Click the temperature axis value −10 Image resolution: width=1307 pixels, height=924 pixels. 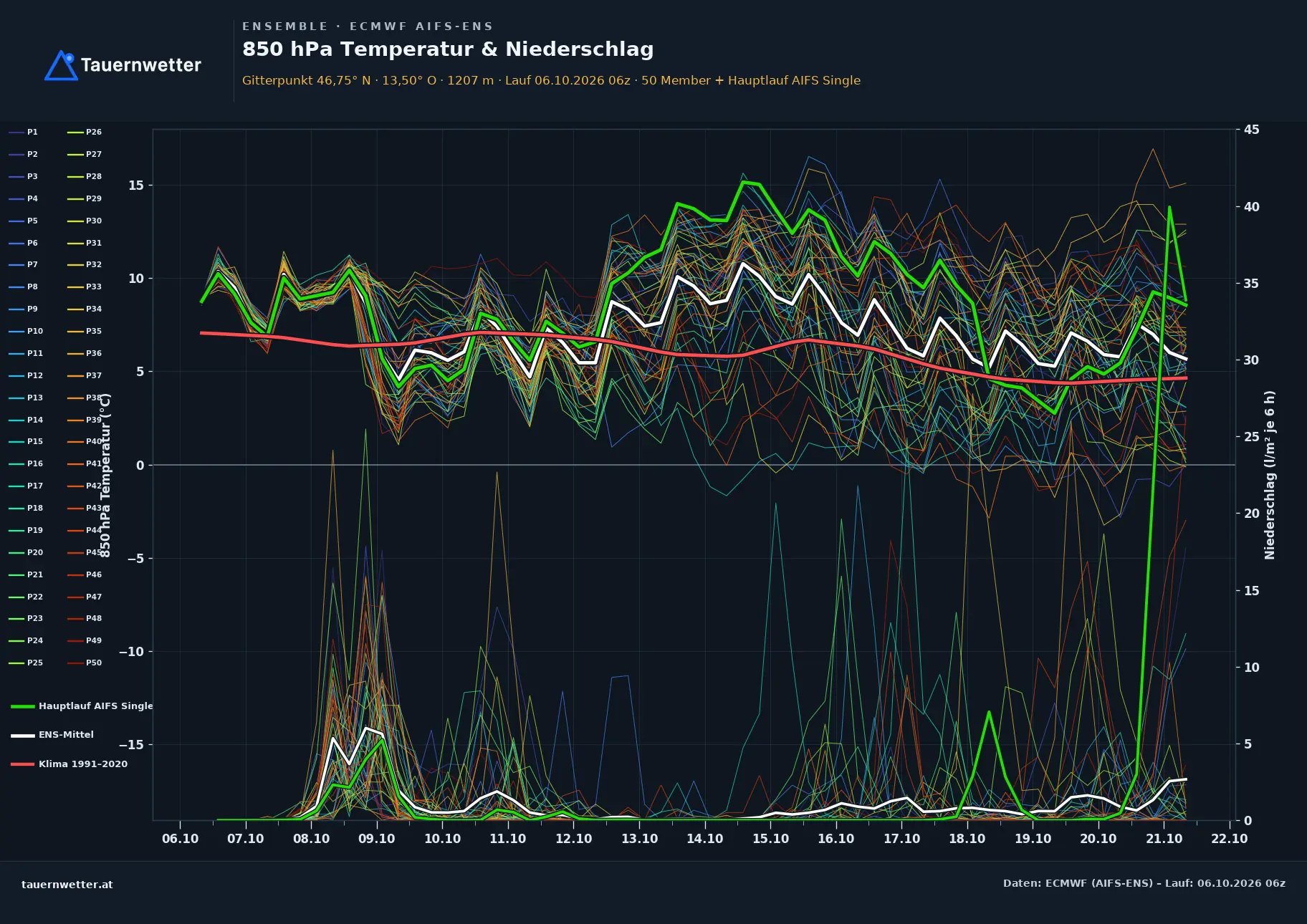coord(131,652)
